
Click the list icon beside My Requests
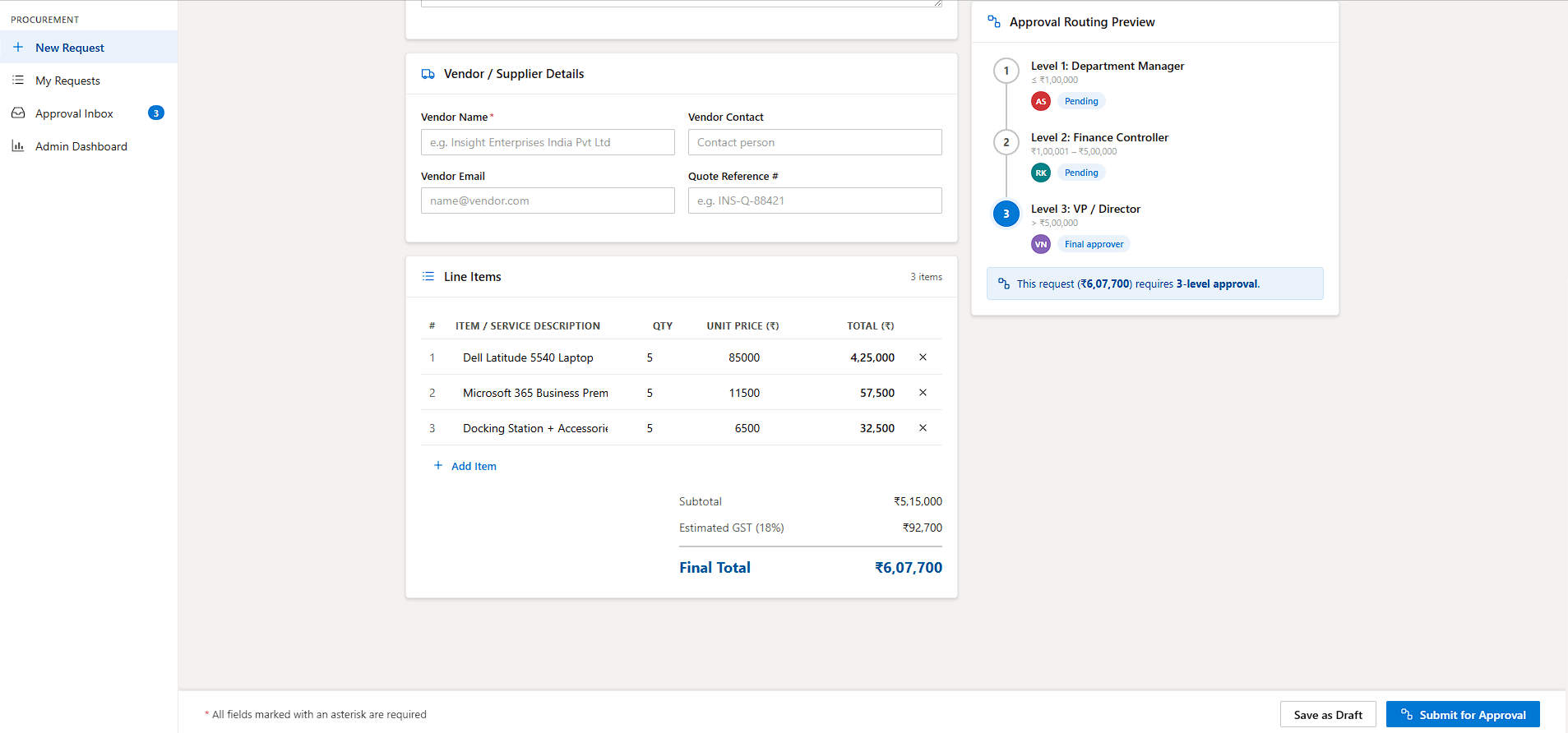pos(18,81)
